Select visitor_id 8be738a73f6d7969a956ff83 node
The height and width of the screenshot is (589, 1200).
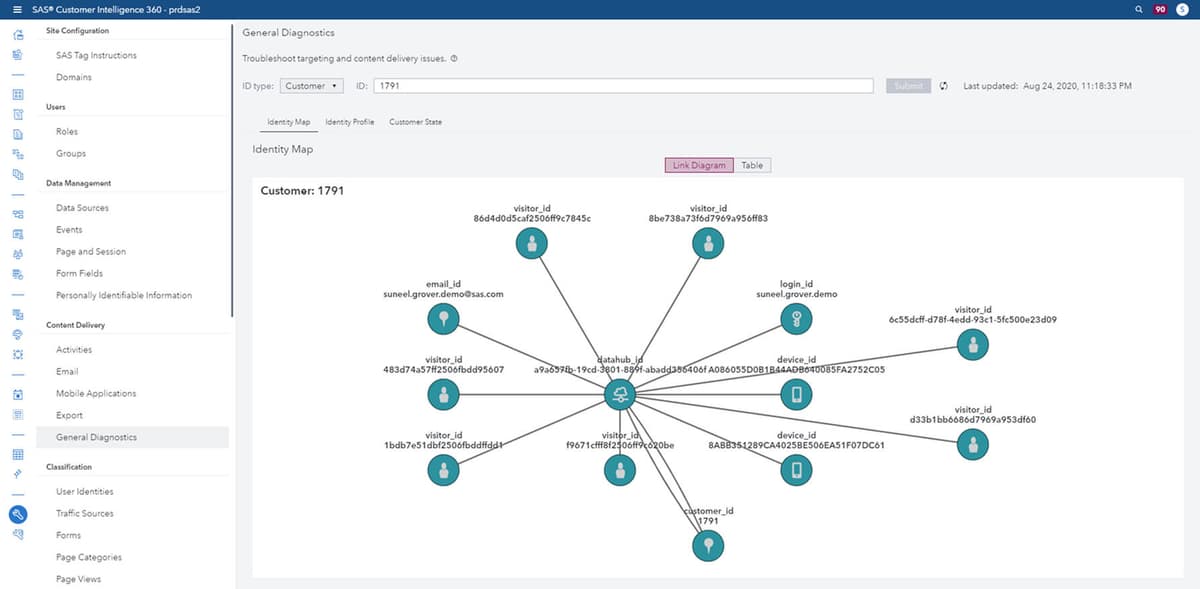(x=708, y=242)
